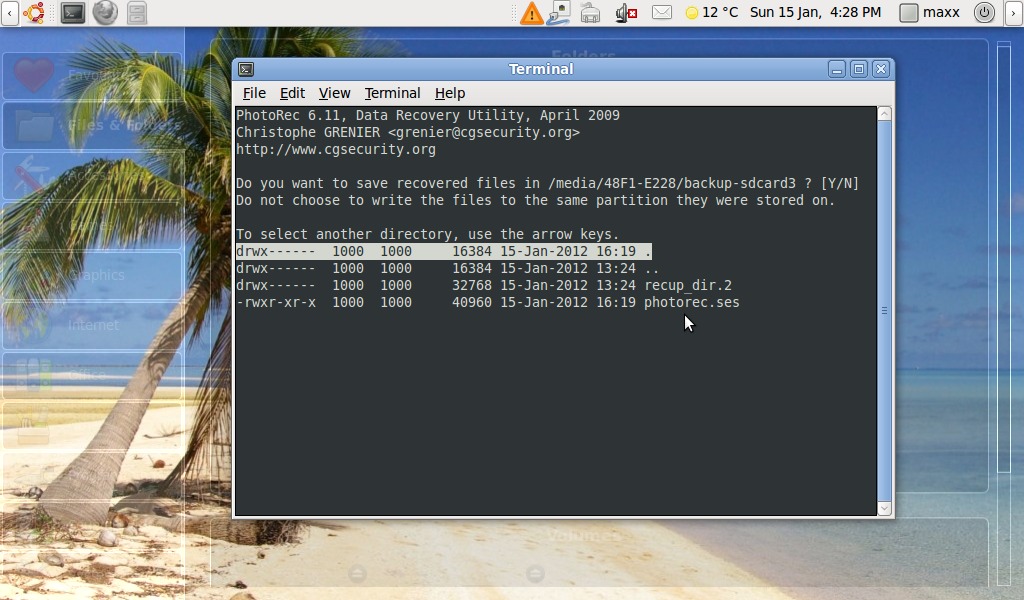Close the Terminal window
Screen dimensions: 1024x600
click(881, 69)
